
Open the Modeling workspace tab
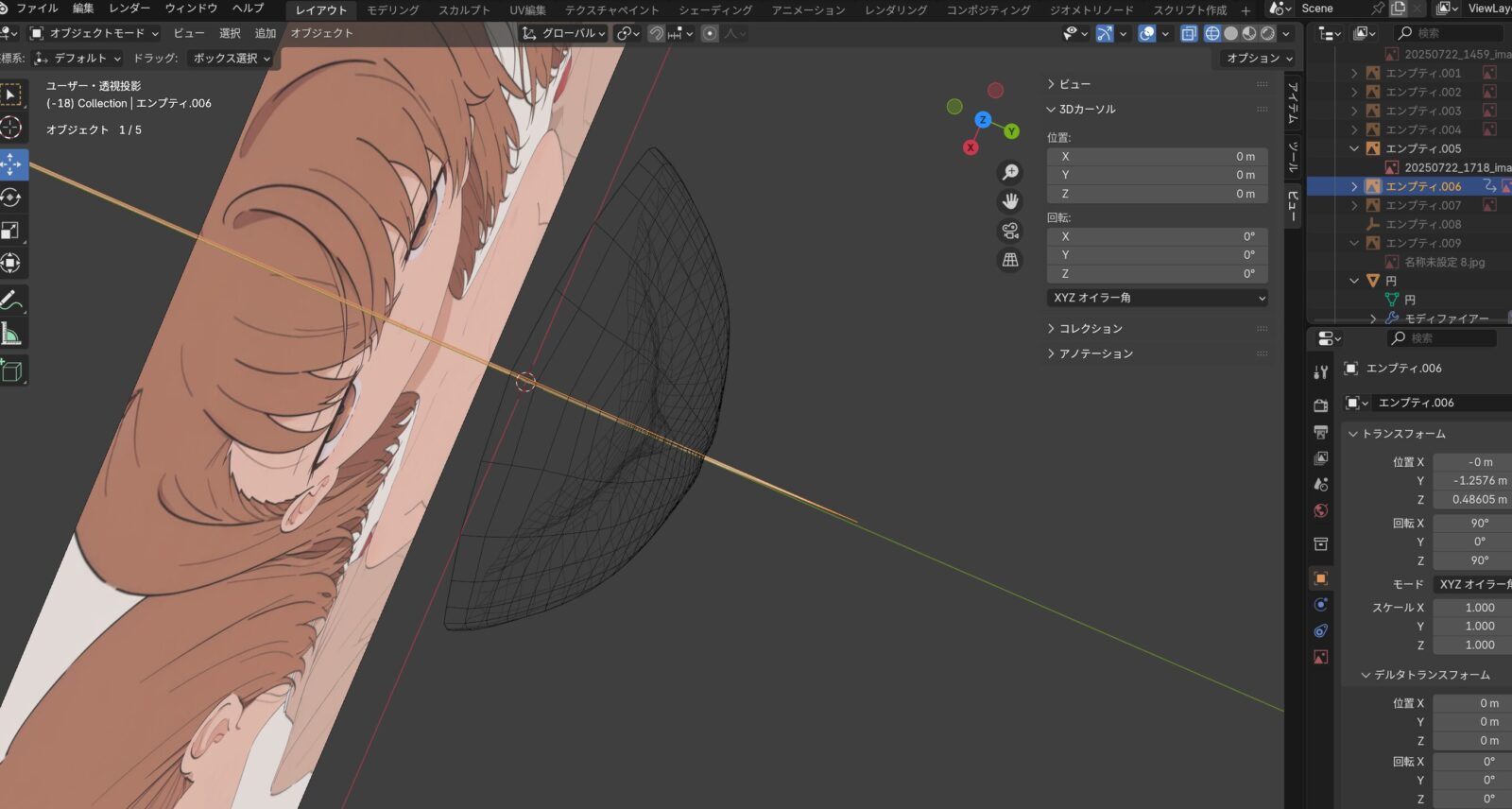tap(393, 9)
